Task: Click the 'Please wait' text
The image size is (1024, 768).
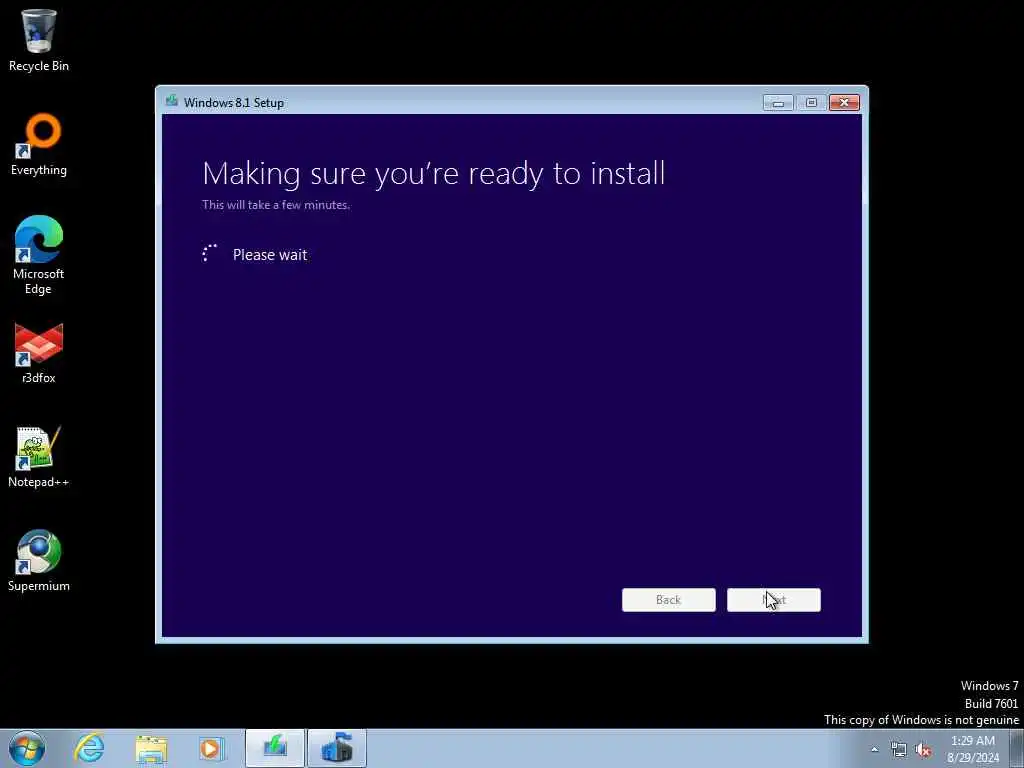Action: (x=270, y=255)
